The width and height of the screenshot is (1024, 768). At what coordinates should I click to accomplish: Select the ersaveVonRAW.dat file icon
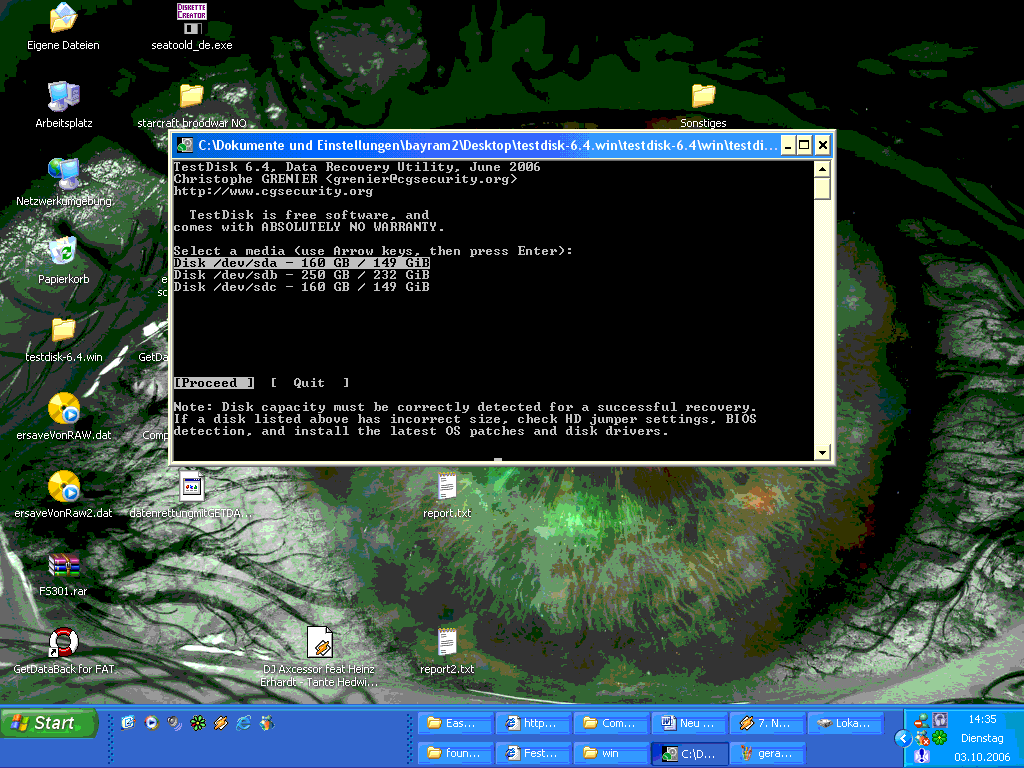[63, 409]
